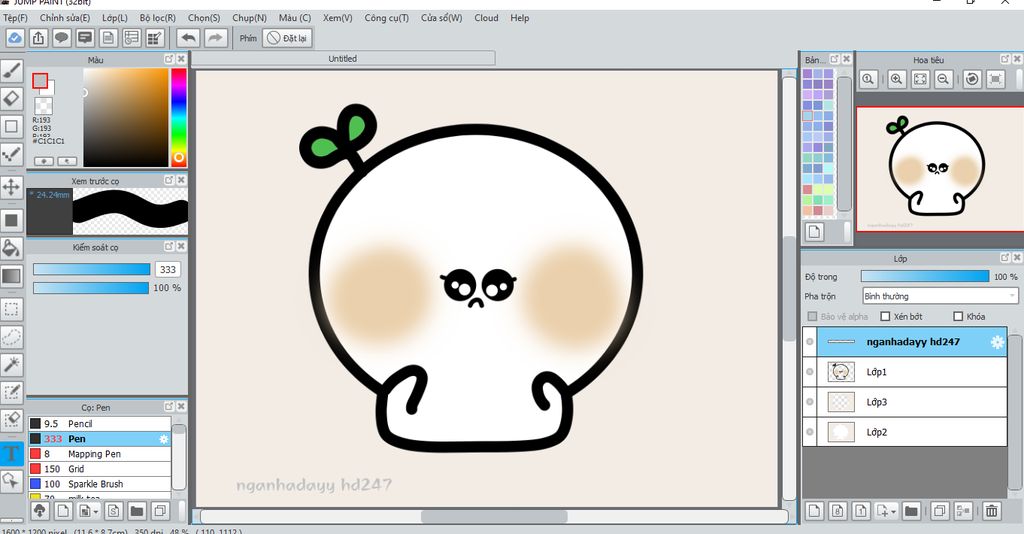Tick the Khóa lock checkbox
The image size is (1024, 534).
click(x=959, y=317)
